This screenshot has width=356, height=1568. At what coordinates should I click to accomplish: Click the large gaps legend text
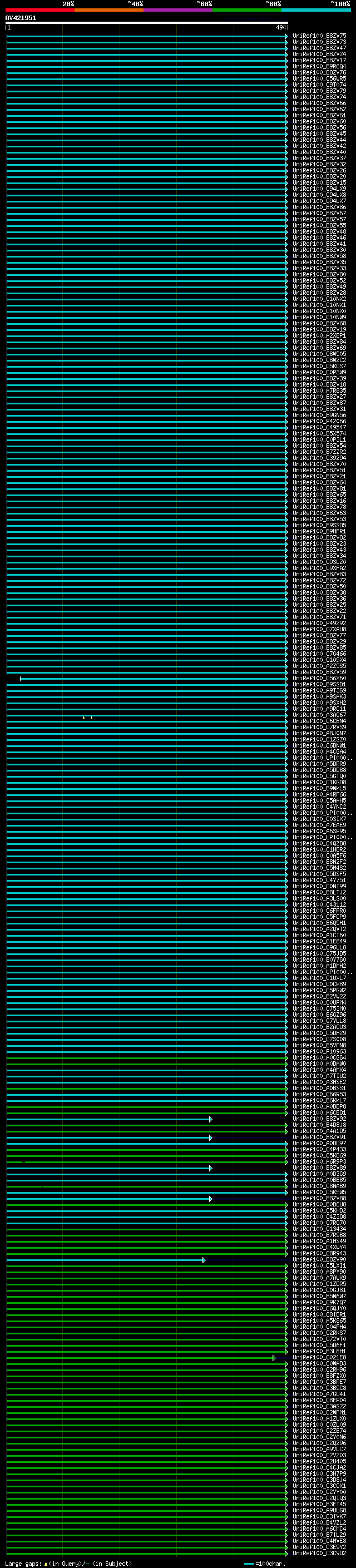[68, 1563]
